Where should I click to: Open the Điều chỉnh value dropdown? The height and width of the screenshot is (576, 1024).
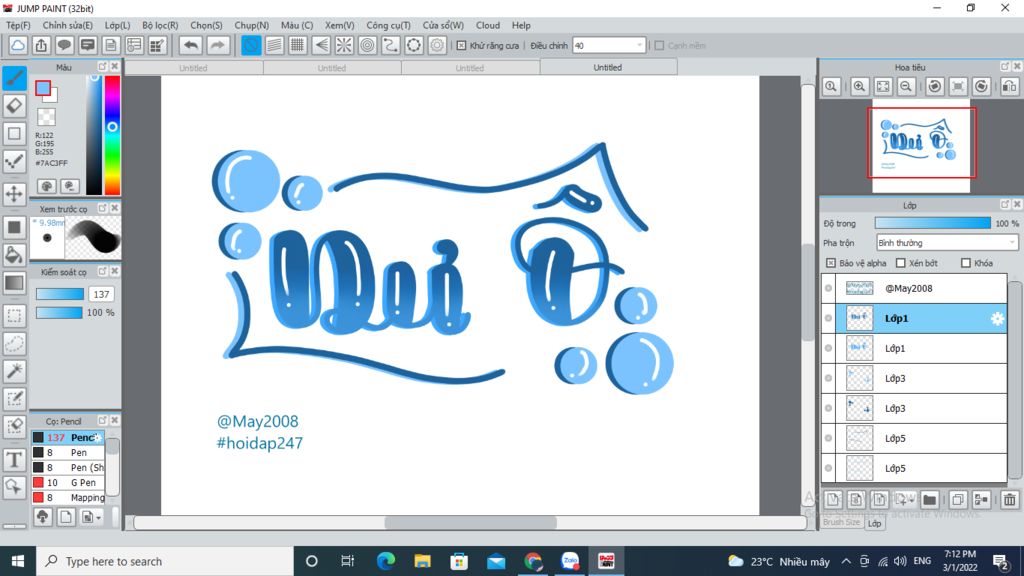[609, 46]
